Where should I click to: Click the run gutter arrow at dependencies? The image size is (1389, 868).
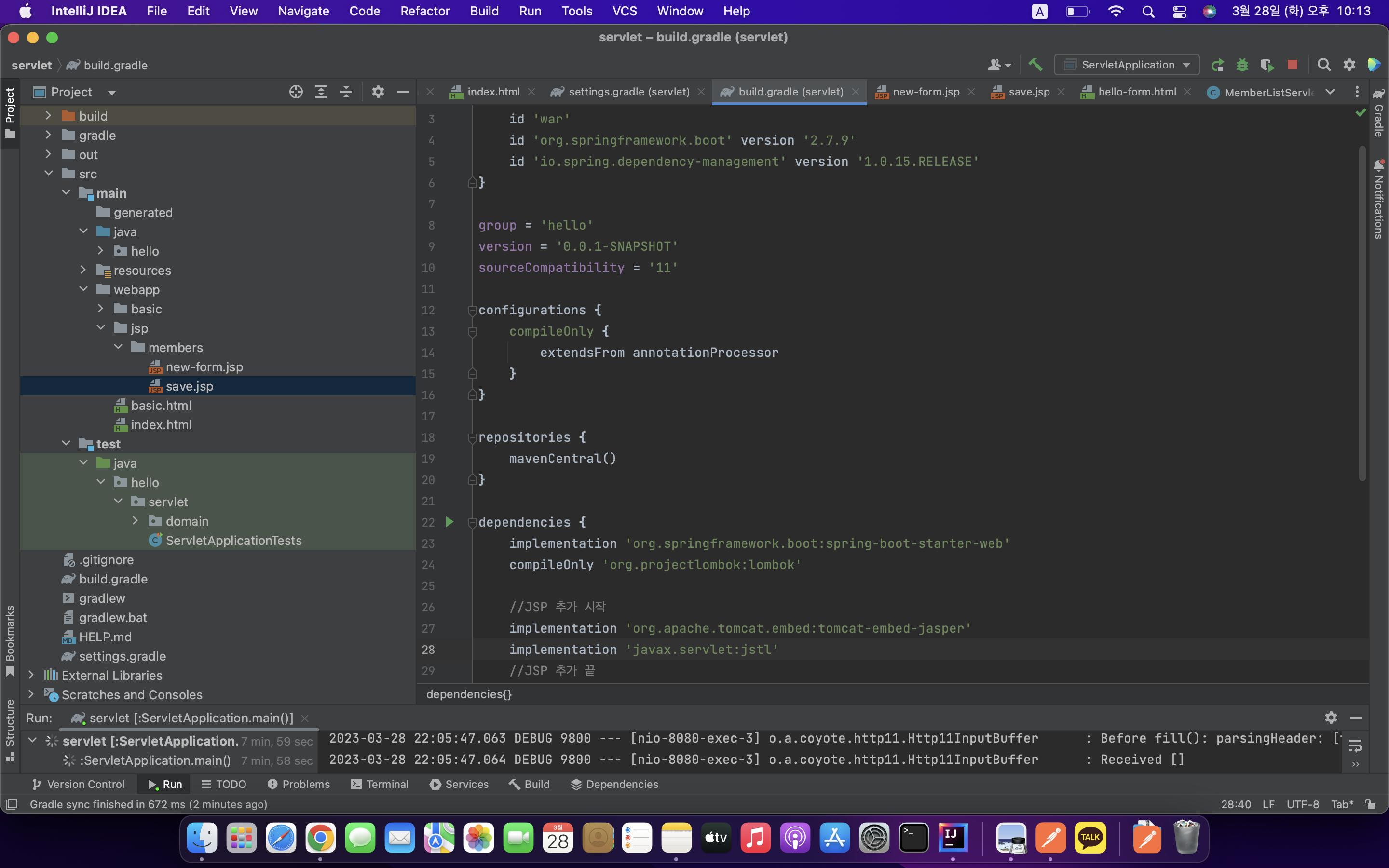click(x=450, y=522)
